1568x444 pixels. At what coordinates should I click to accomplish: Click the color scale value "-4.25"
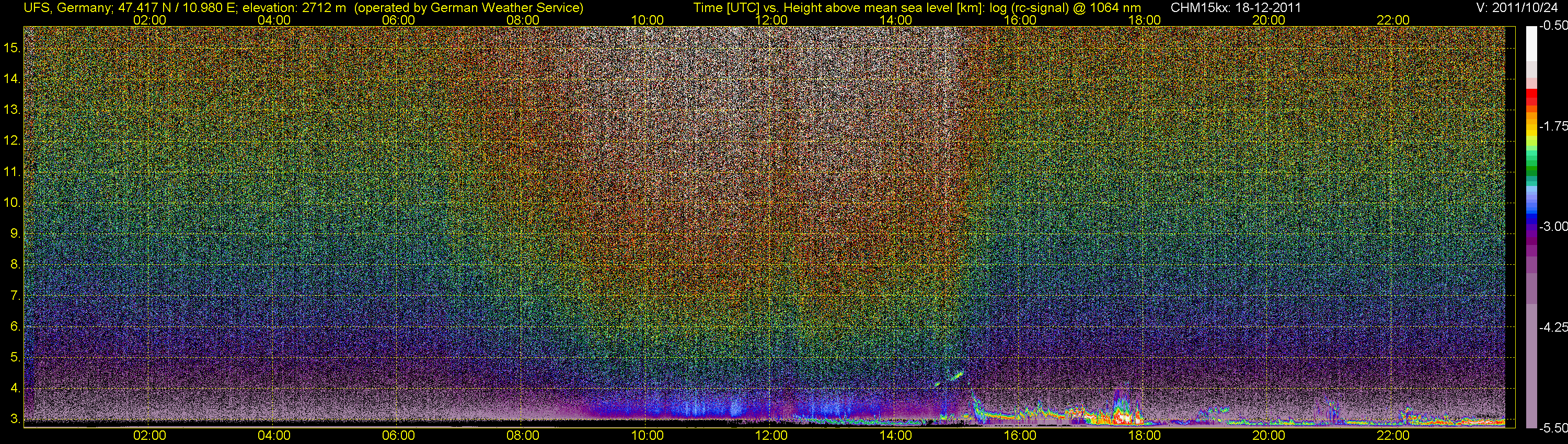[1553, 327]
